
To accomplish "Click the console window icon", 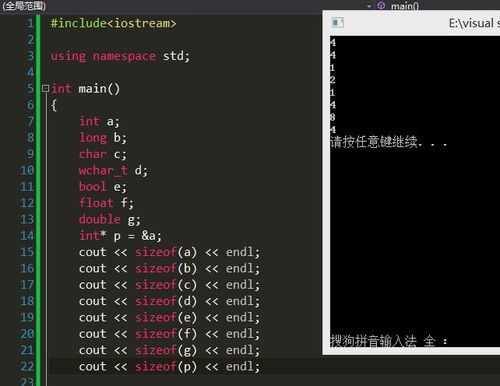I will [x=338, y=23].
